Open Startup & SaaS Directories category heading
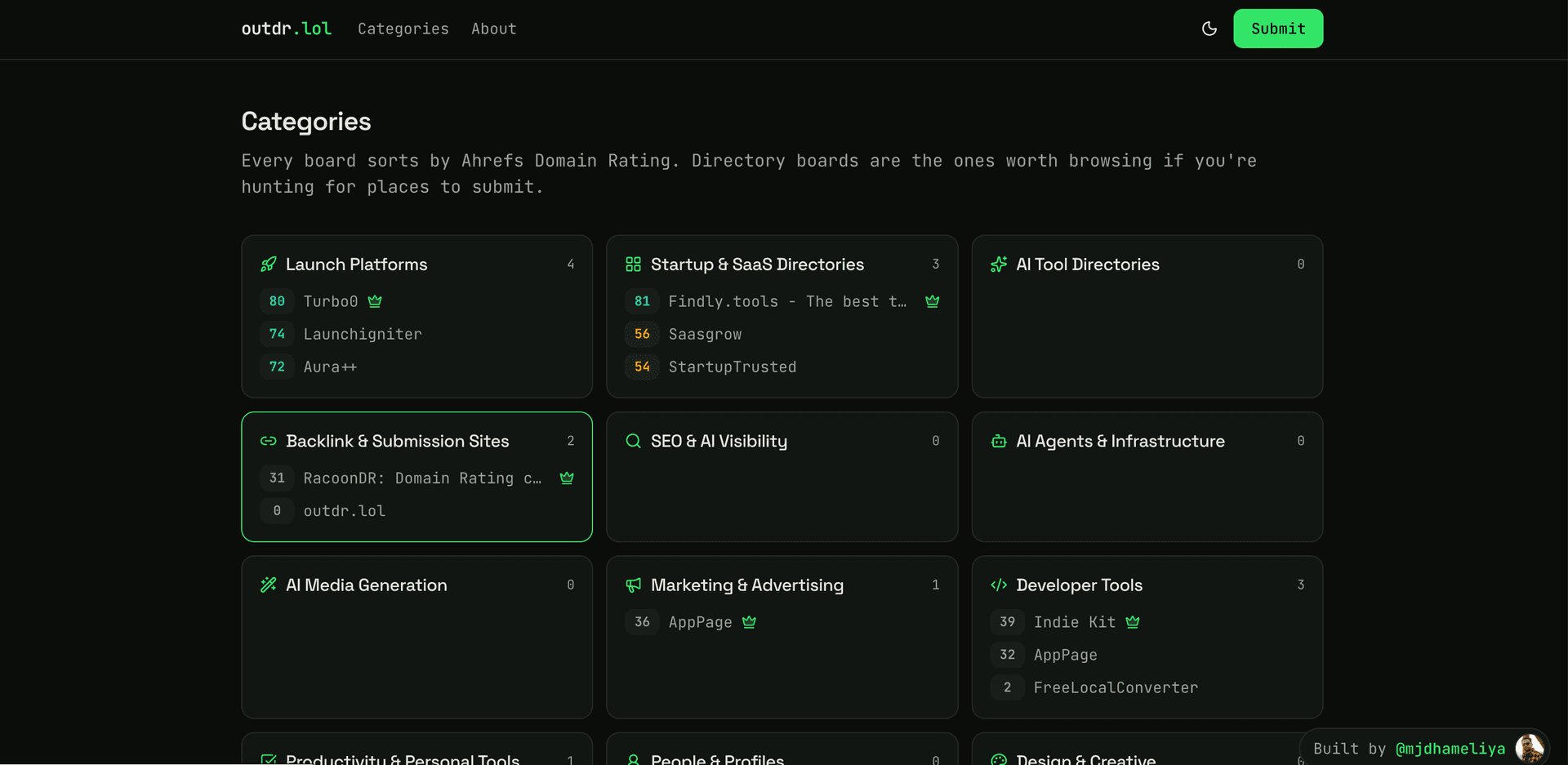Screen dimensions: 1568x765 point(757,265)
